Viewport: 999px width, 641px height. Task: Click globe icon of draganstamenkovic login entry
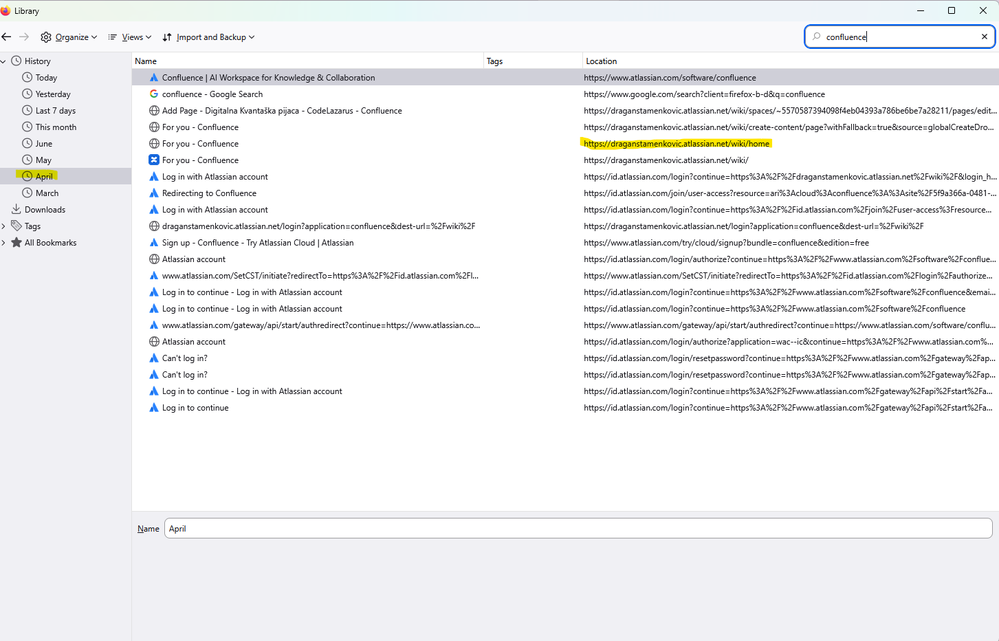point(154,226)
